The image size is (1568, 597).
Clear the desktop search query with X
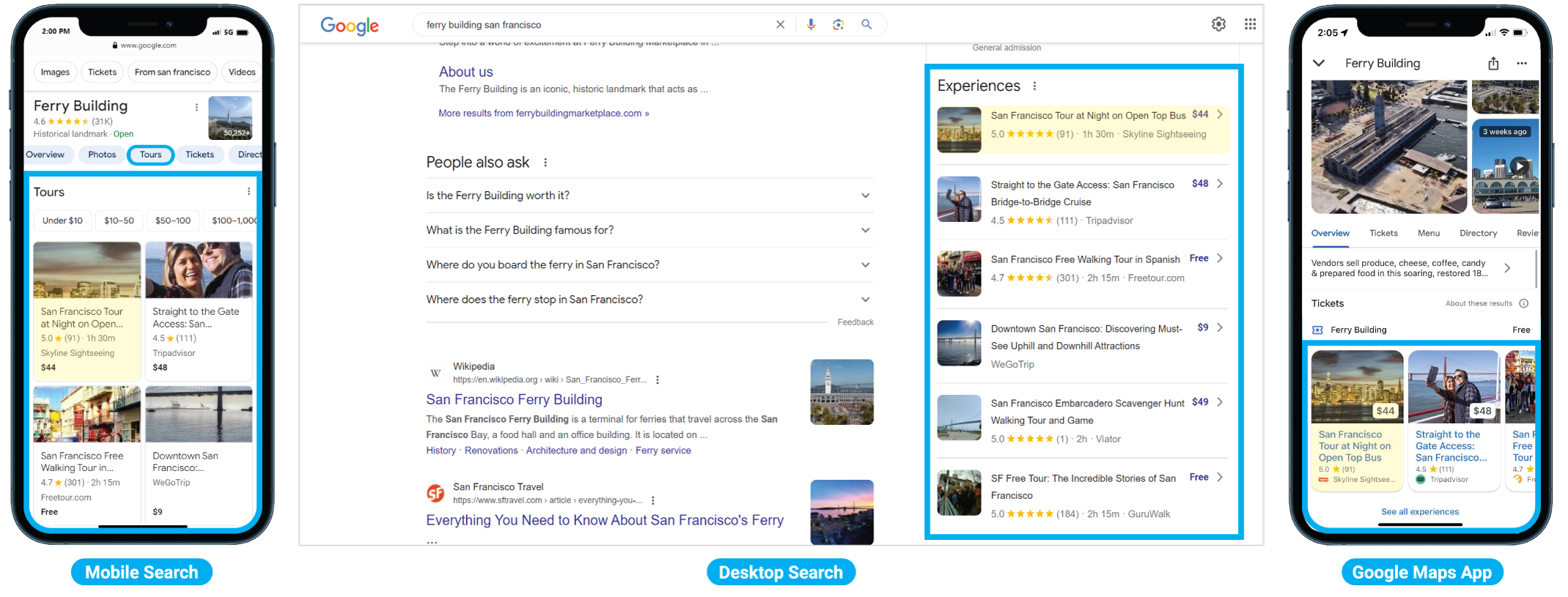click(780, 25)
